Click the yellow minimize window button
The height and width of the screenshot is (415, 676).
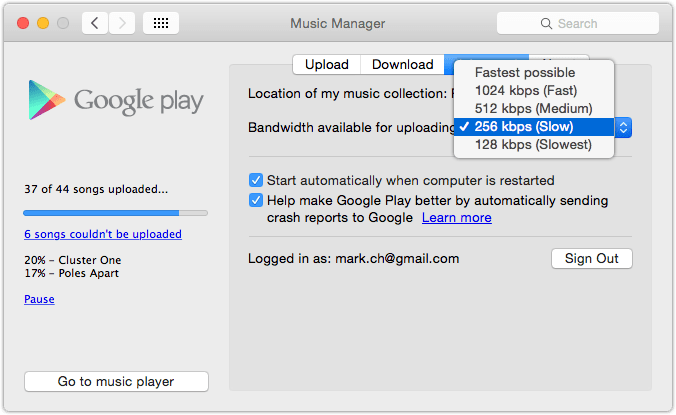43,23
